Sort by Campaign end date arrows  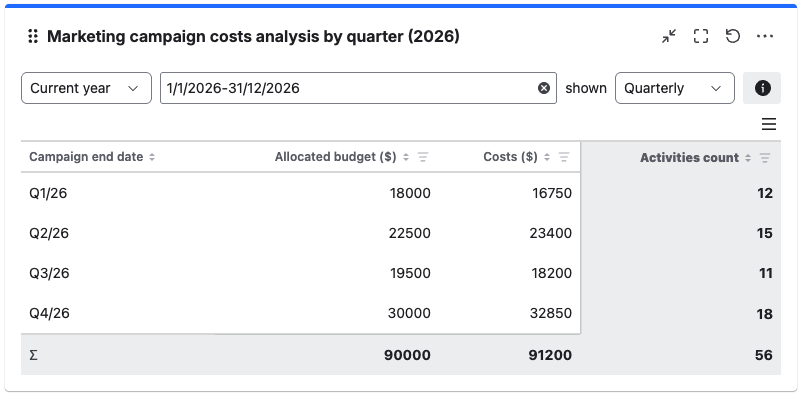pos(152,157)
